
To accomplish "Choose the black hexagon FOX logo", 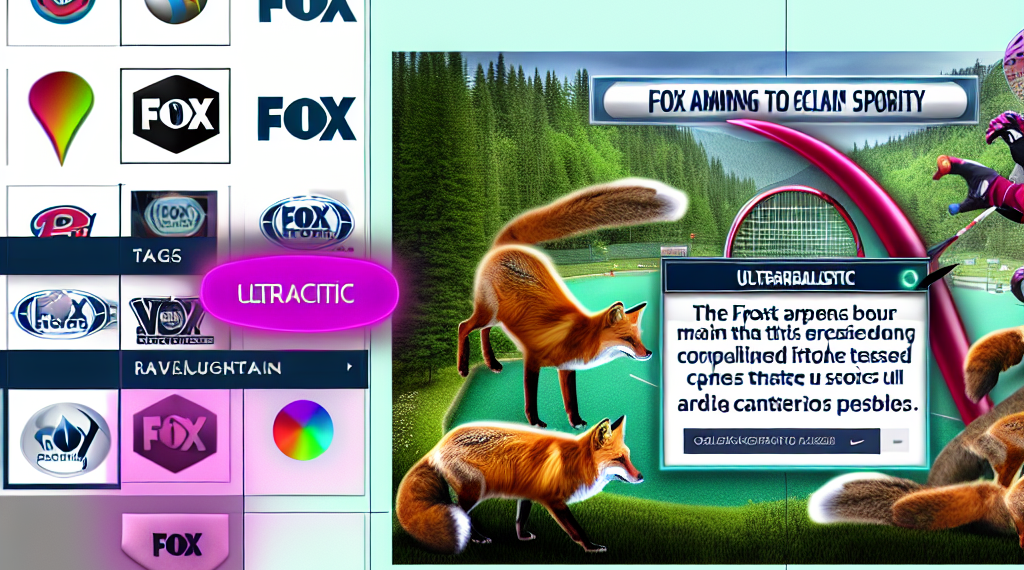I will point(175,115).
